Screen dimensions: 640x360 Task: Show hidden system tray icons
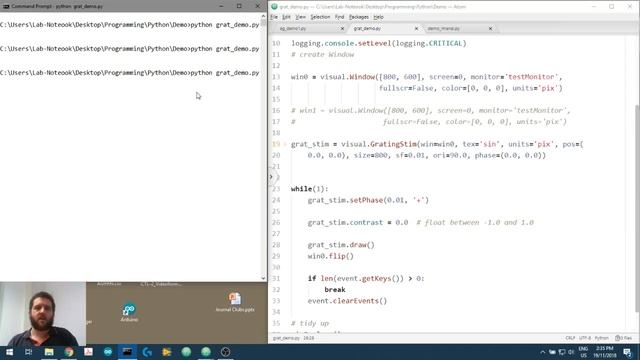coord(542,352)
